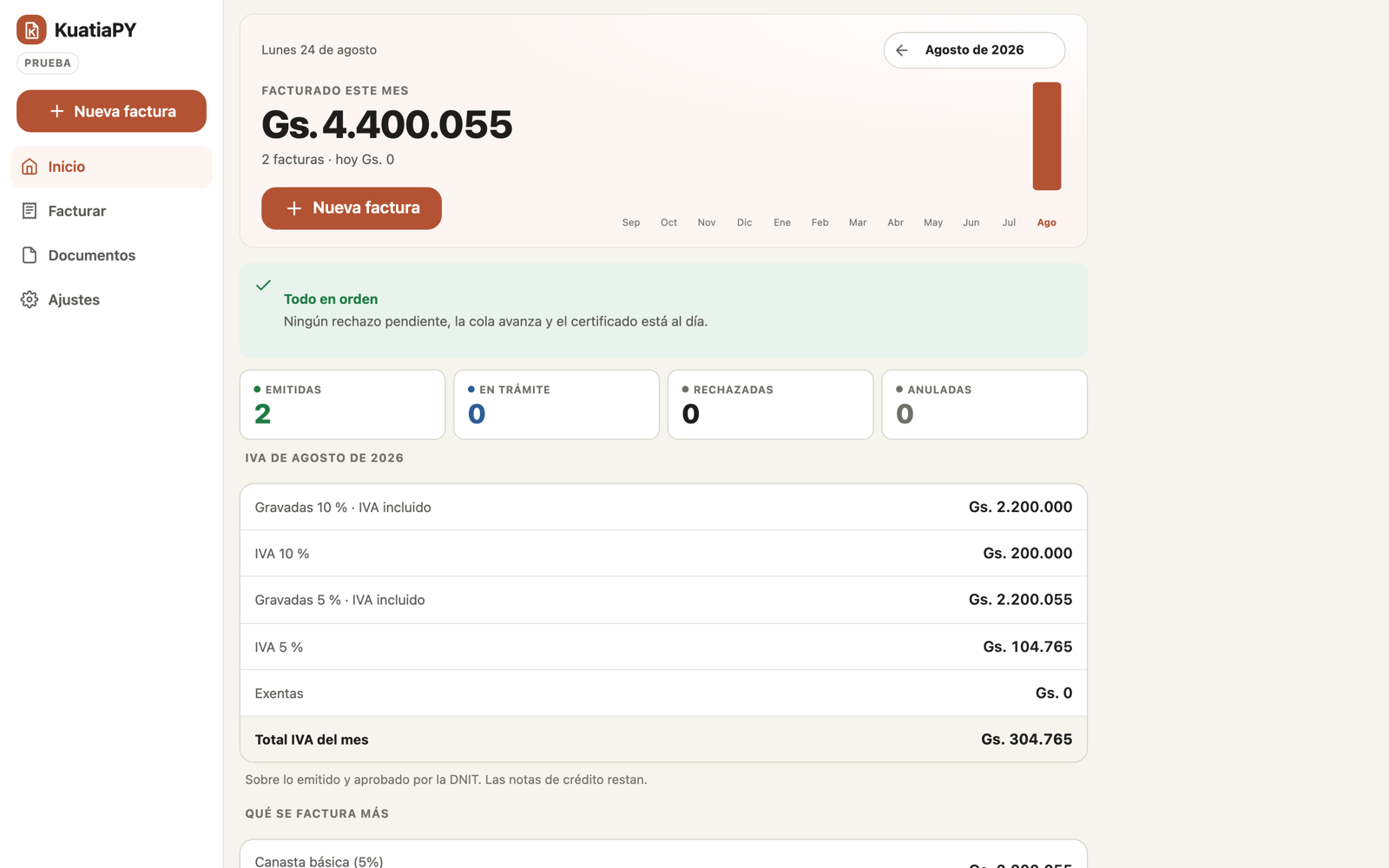The height and width of the screenshot is (868, 1389).
Task: Click the Agosto de 2026 month label
Action: (x=974, y=50)
